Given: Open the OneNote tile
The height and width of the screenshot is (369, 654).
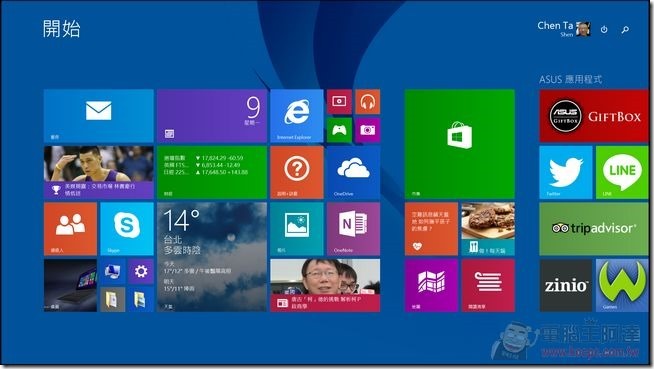Looking at the screenshot, I should [x=353, y=229].
